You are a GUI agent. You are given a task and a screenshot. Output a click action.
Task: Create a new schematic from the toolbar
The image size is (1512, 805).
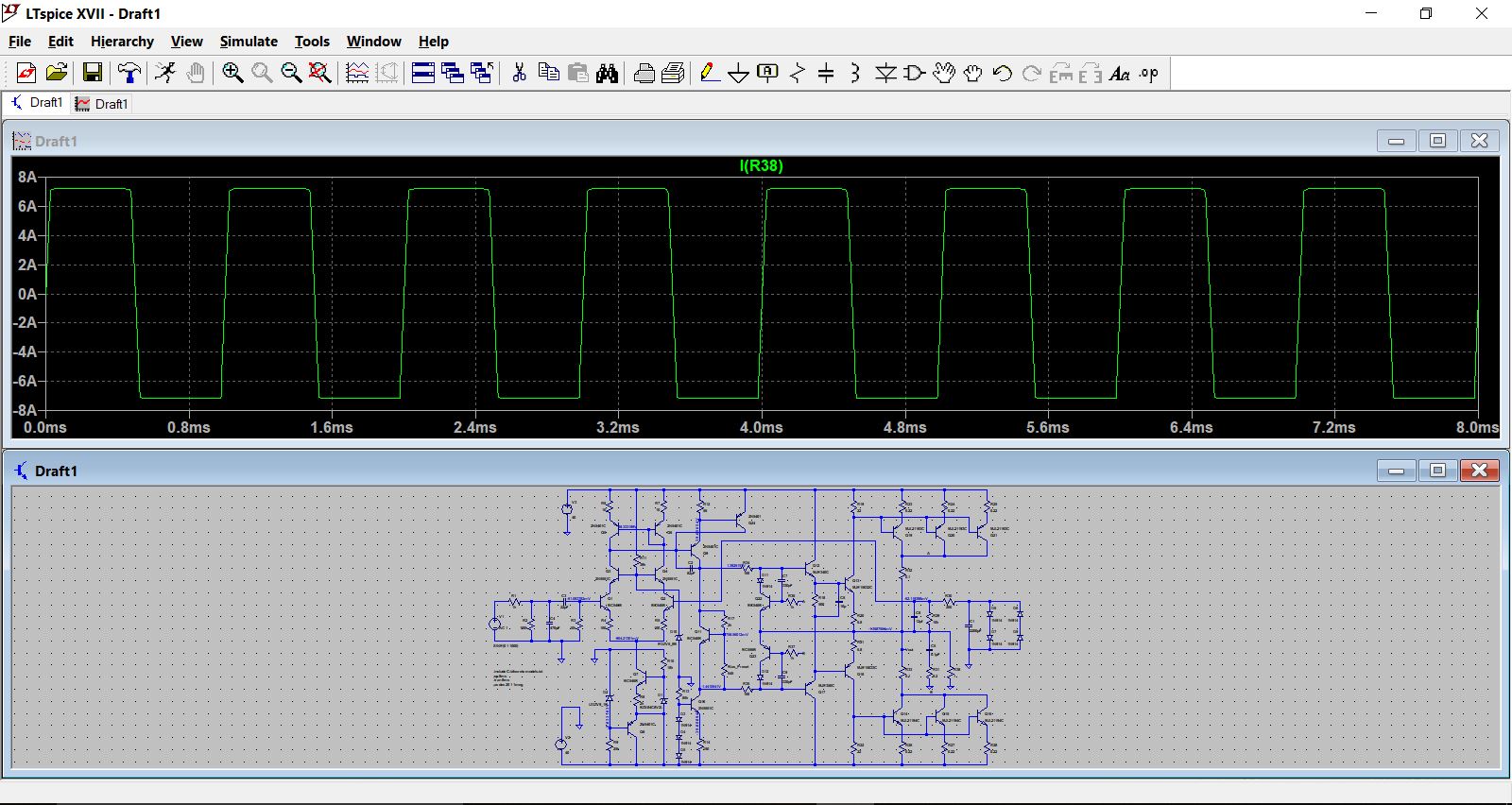(x=26, y=73)
